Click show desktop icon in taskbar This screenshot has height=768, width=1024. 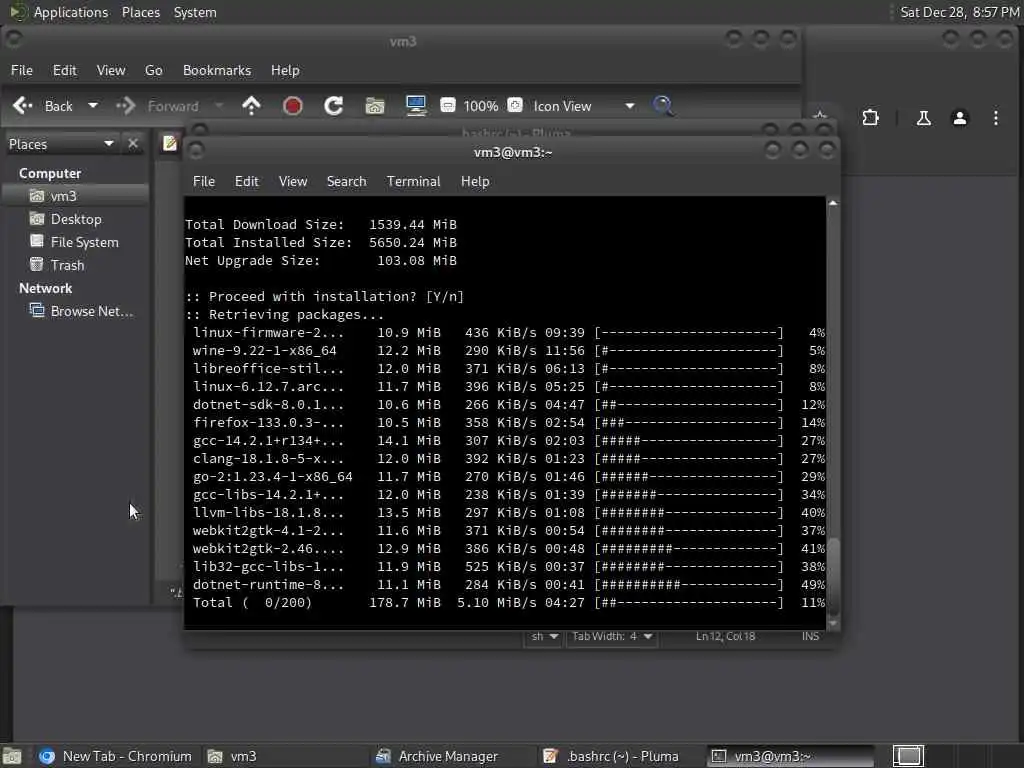[x=12, y=756]
